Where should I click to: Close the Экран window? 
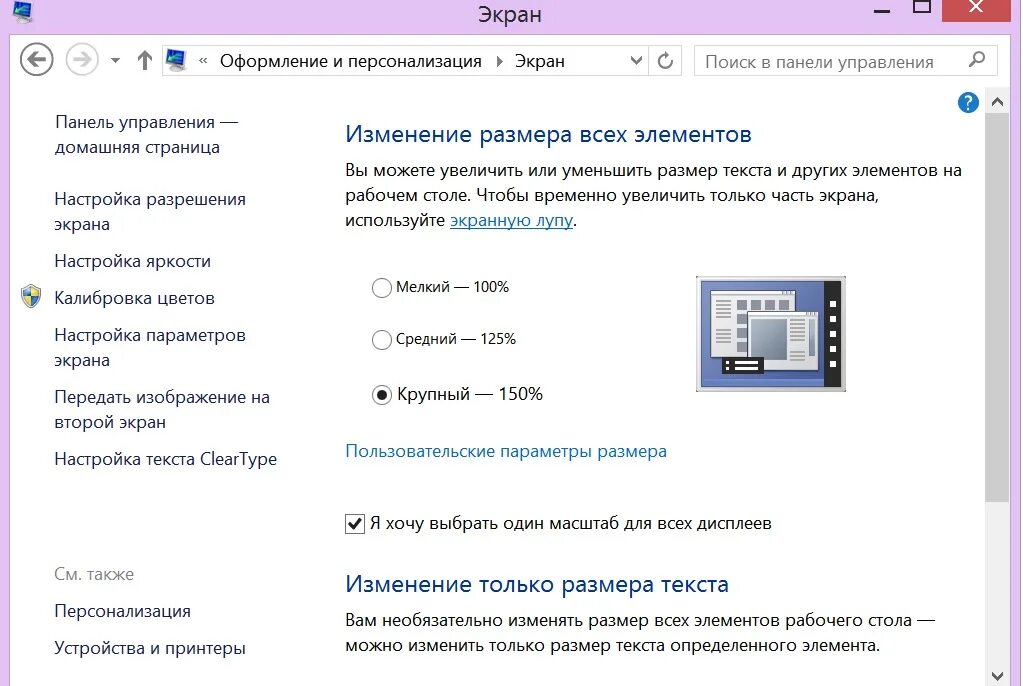[x=976, y=8]
